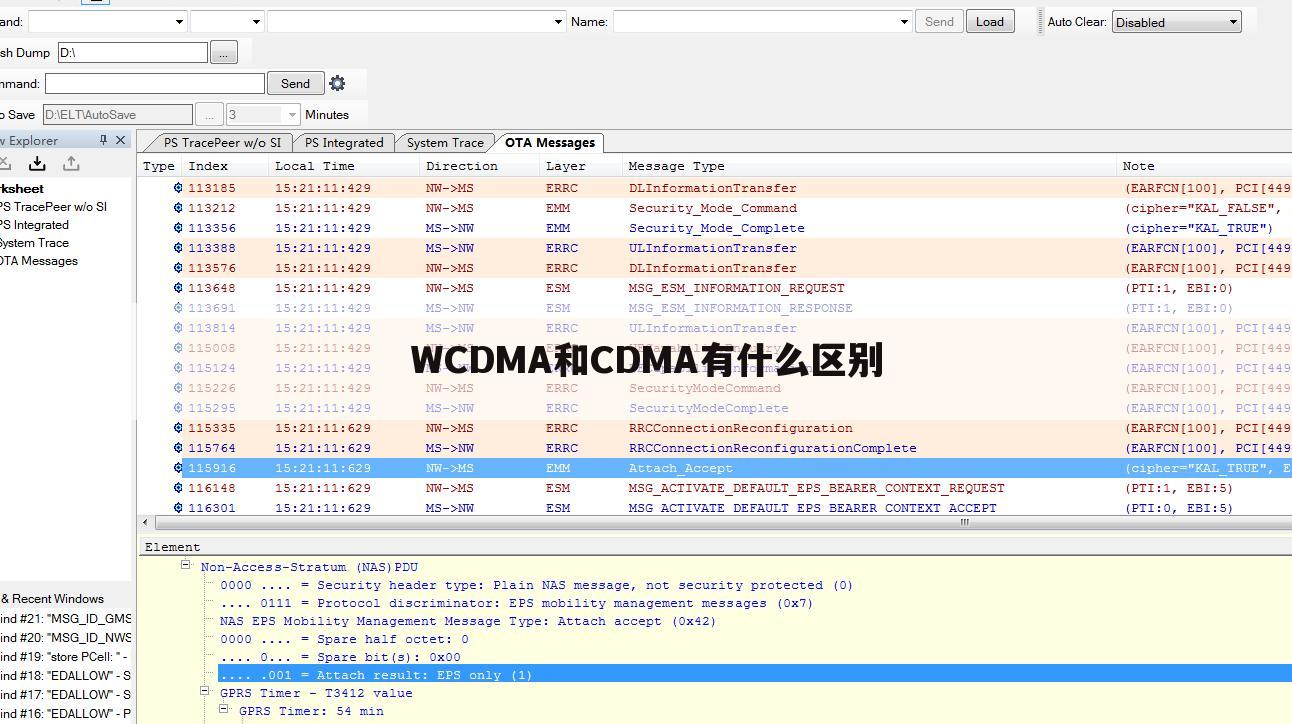Open recent window entry #19 store PCell
Image resolution: width=1292 pixels, height=724 pixels.
[x=66, y=657]
